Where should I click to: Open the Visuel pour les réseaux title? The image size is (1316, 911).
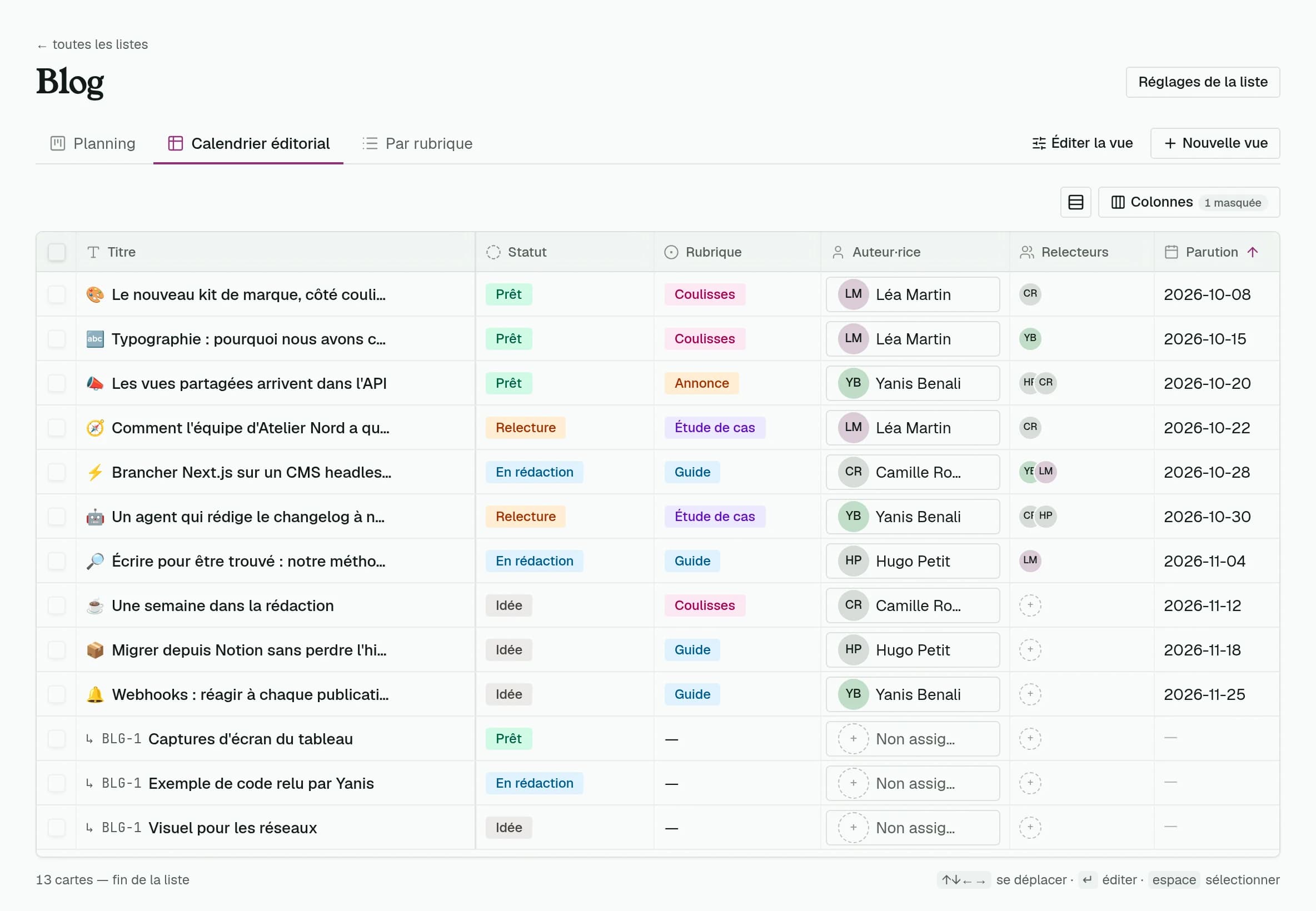pos(232,828)
